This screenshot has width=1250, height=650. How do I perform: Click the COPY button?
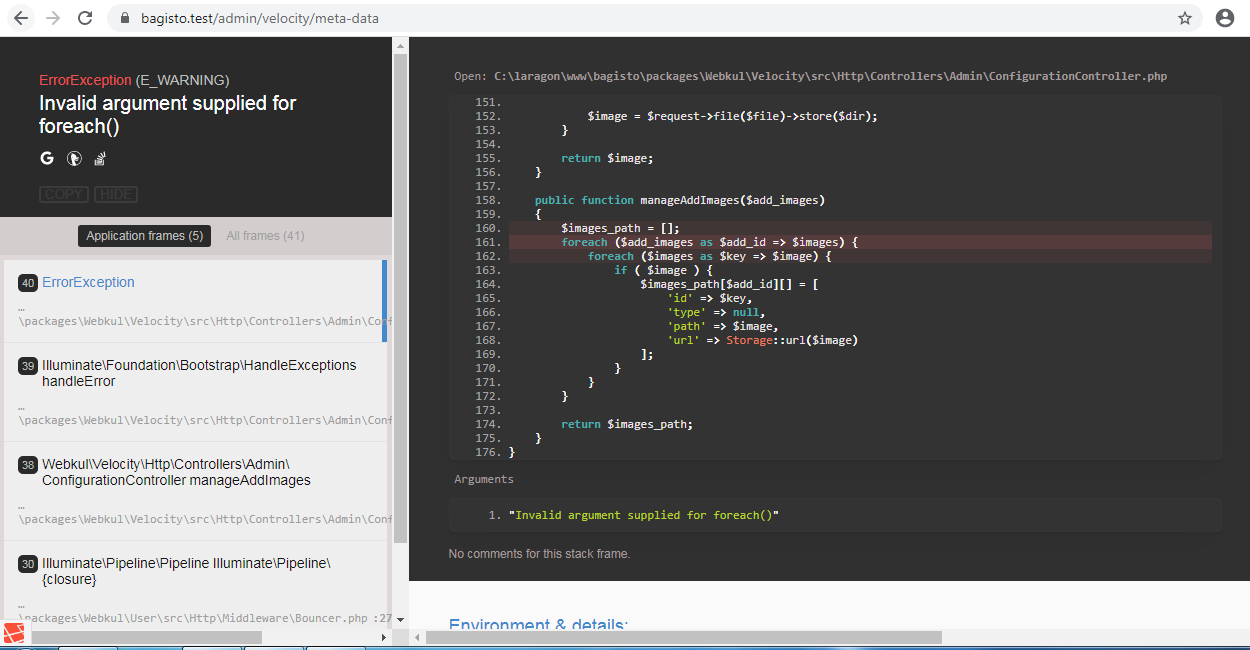(64, 194)
